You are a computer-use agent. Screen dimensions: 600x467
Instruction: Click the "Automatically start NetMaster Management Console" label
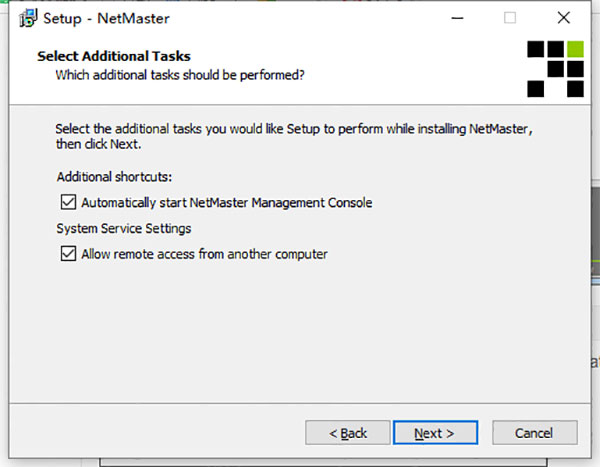coord(226,203)
